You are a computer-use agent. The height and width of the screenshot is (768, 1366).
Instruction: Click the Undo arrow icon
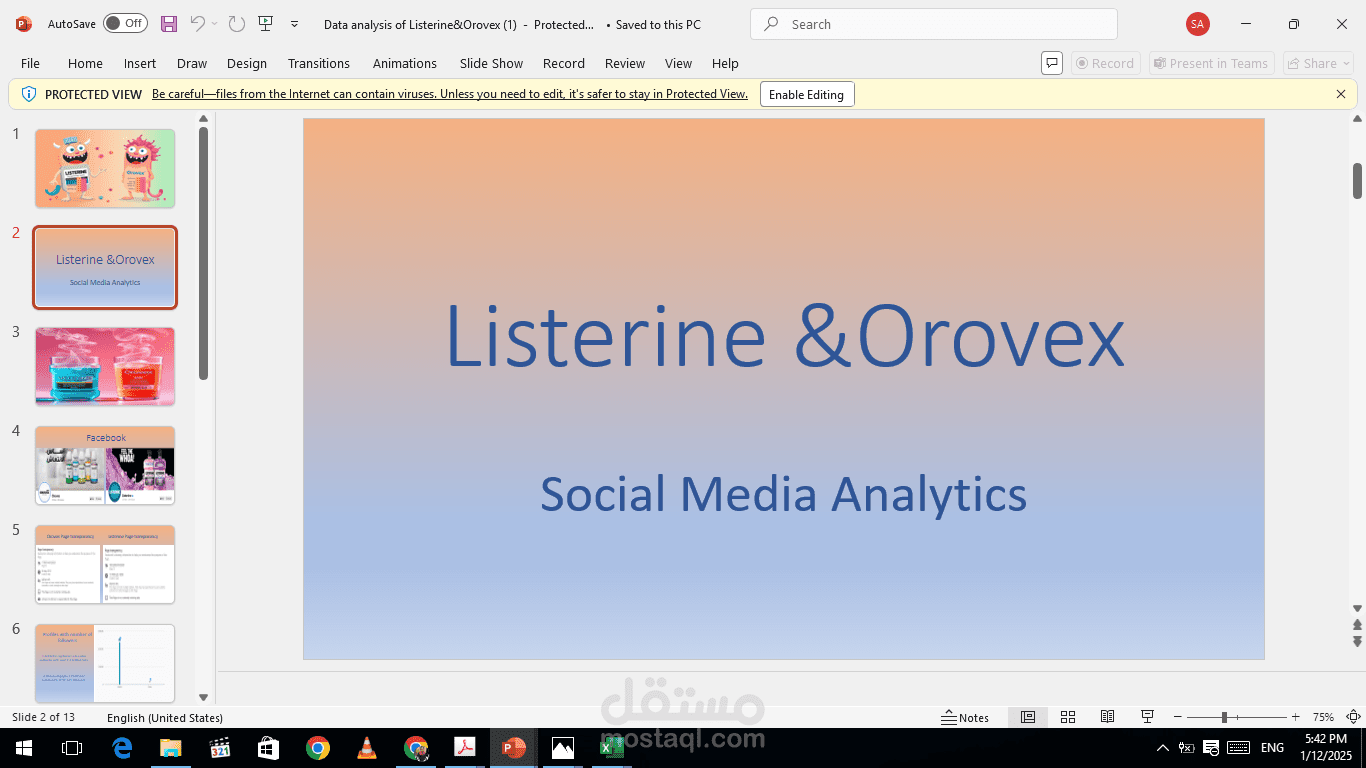(197, 23)
